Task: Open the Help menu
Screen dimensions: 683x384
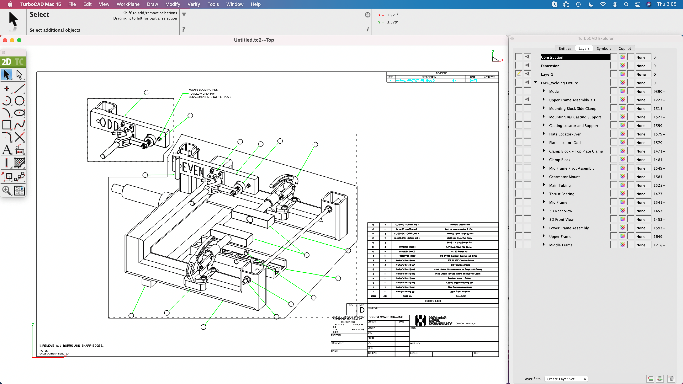Action: [256, 4]
